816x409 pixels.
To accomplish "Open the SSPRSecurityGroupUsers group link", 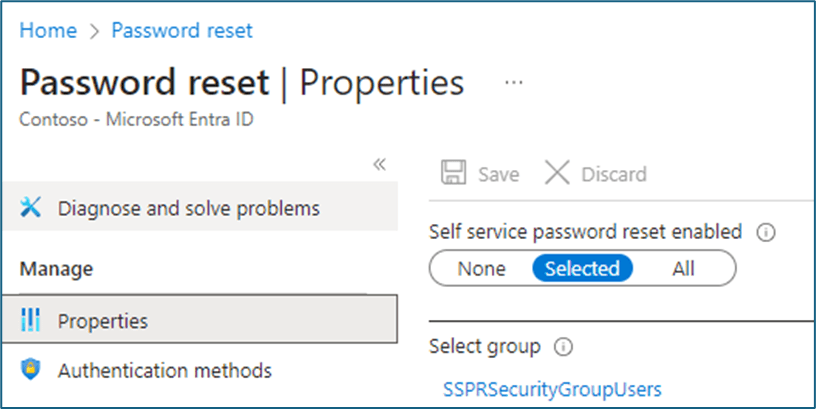I will 552,389.
